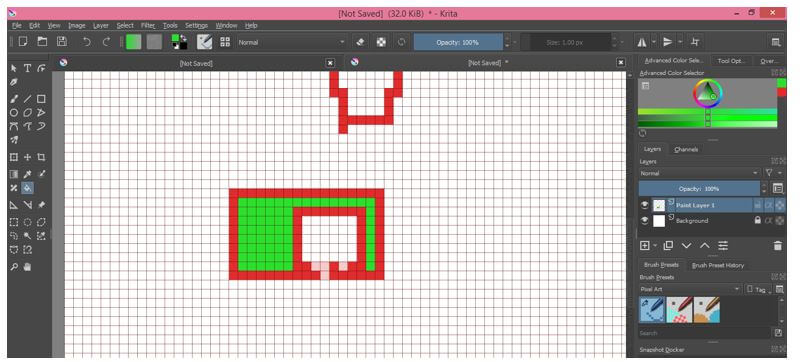Open the Tag button menu

click(758, 289)
